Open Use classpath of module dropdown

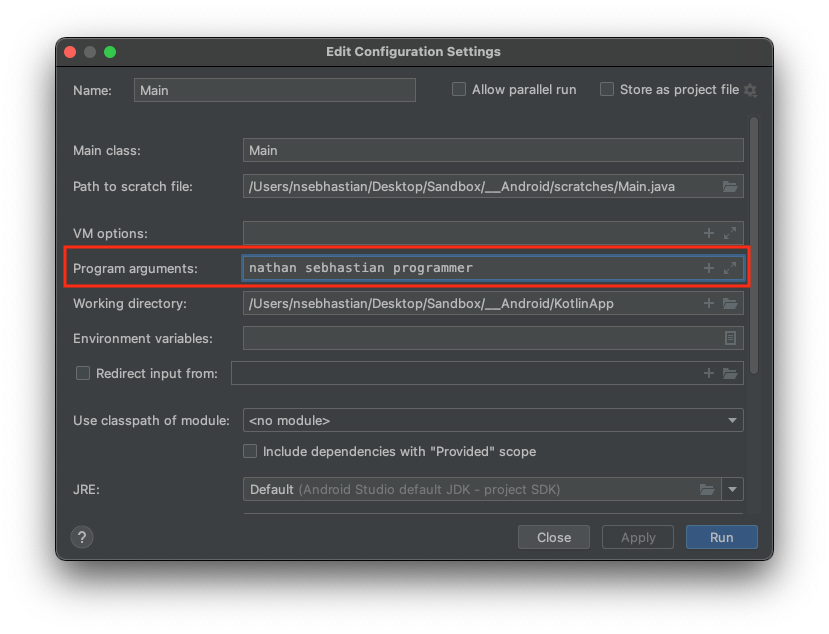(493, 420)
